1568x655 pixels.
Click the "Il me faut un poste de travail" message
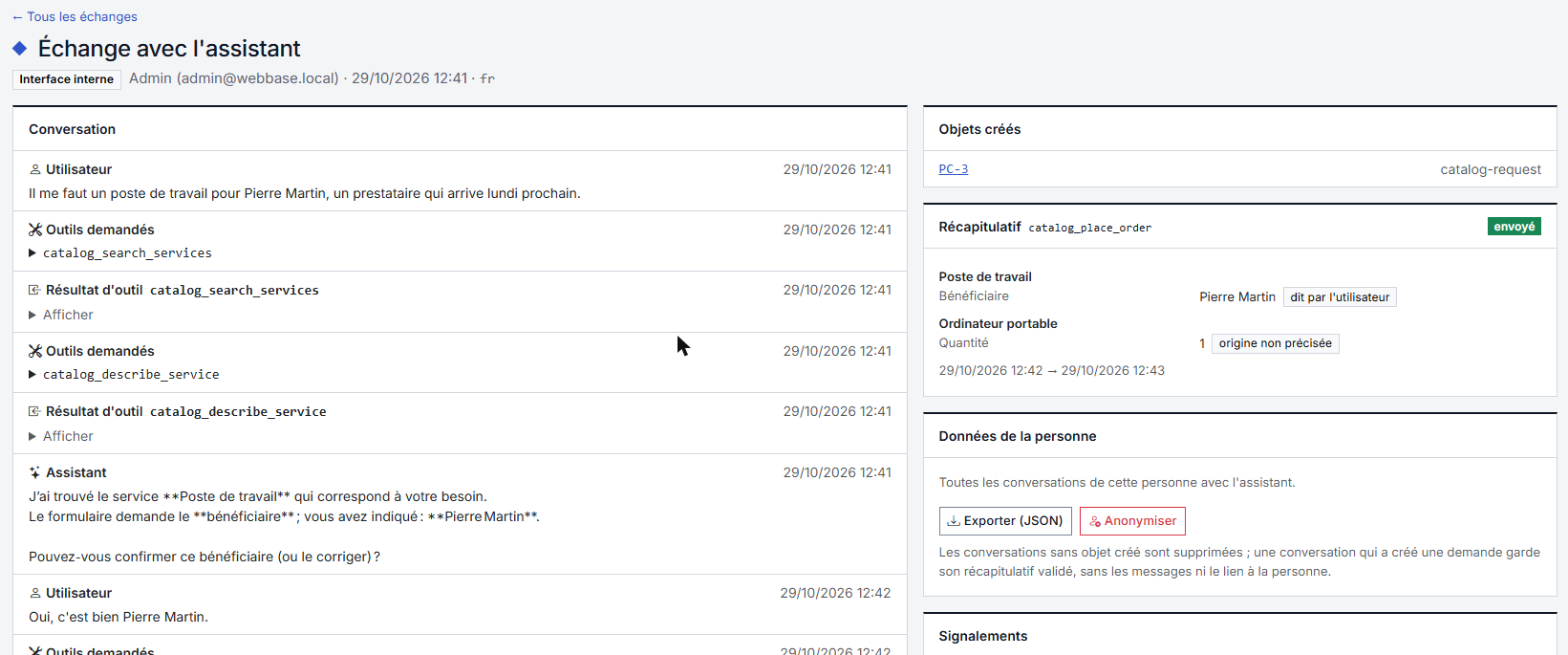[305, 193]
